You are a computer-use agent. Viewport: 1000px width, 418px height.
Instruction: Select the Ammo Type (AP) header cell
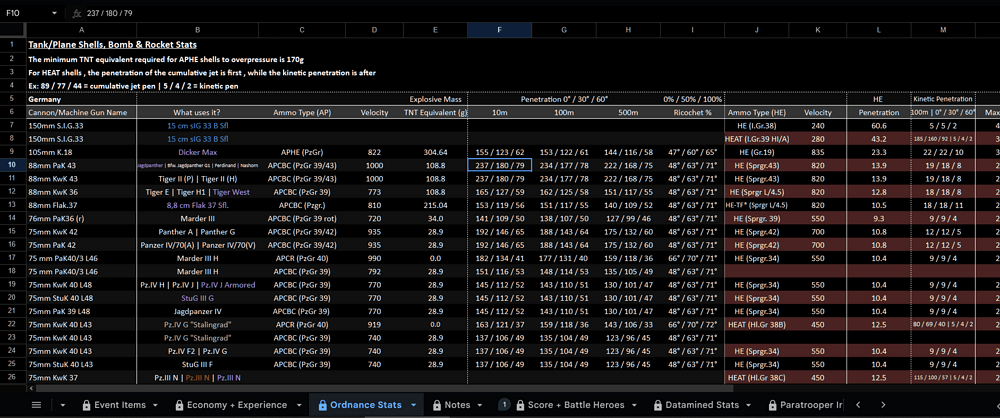coord(302,112)
